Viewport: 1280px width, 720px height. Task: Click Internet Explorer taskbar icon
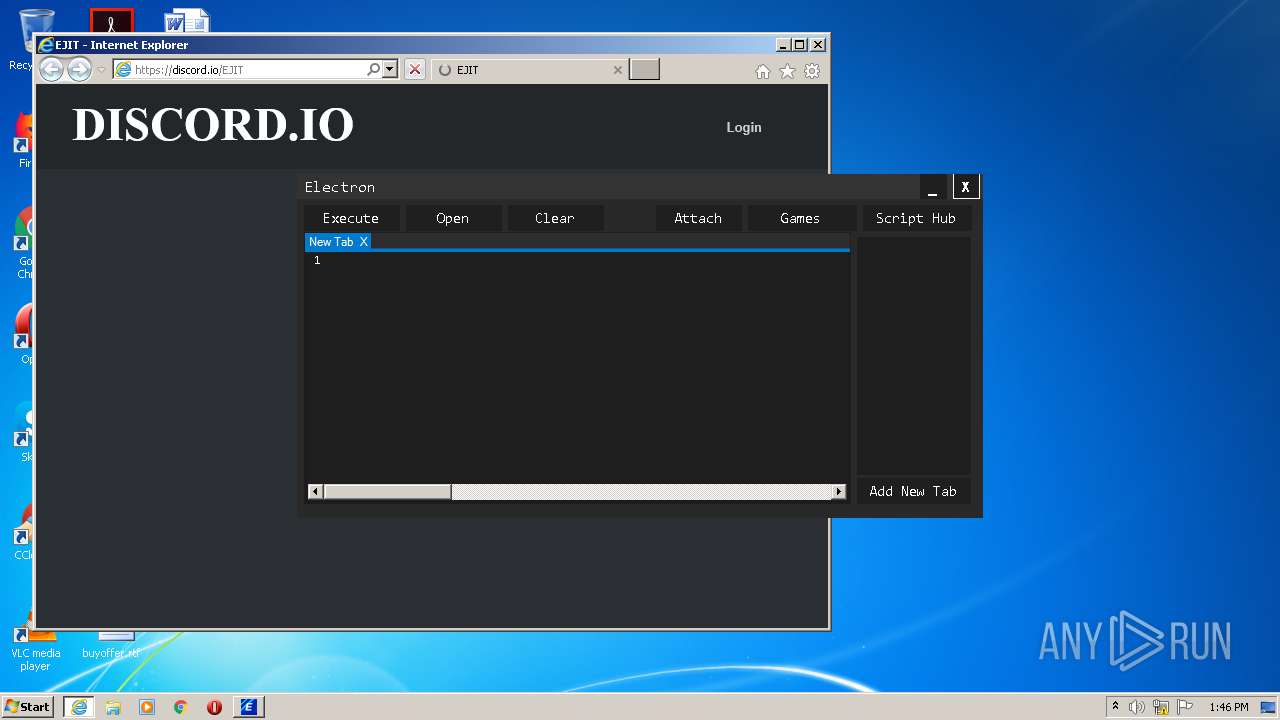78,707
